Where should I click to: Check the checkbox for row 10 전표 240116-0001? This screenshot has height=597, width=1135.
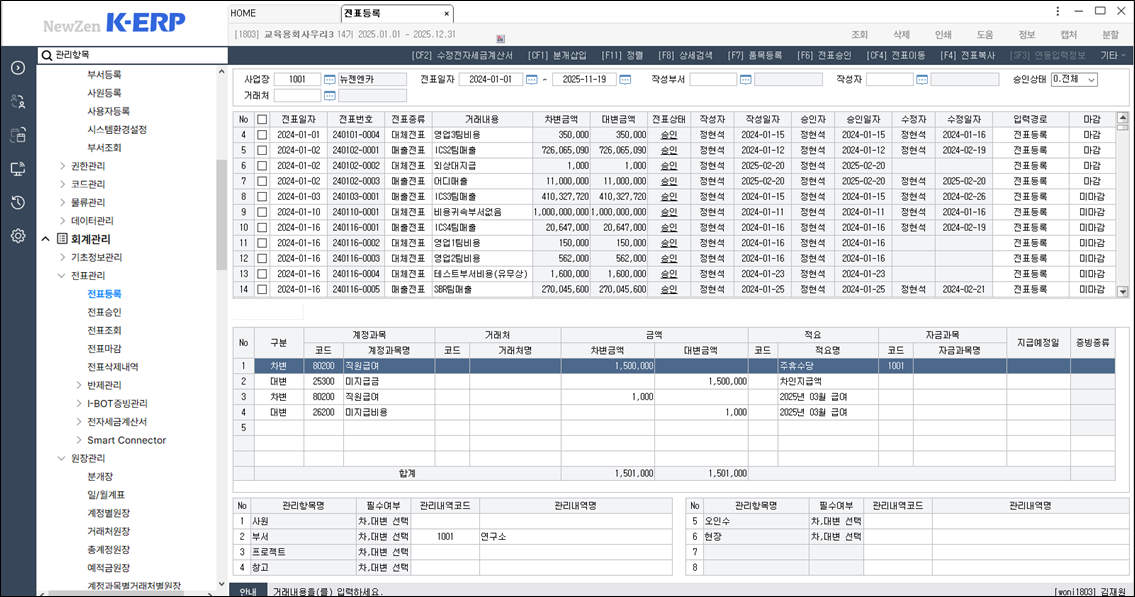262,228
